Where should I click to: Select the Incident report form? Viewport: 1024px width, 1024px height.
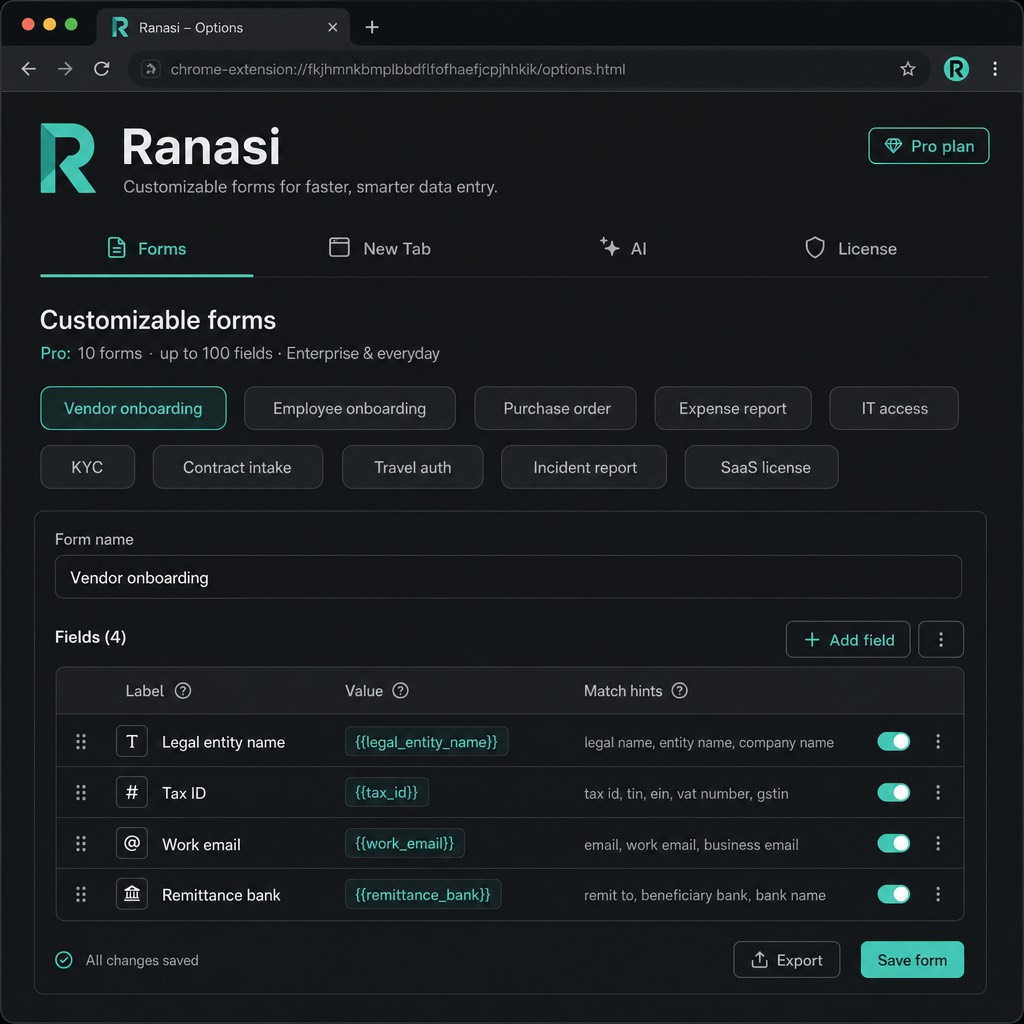click(584, 467)
